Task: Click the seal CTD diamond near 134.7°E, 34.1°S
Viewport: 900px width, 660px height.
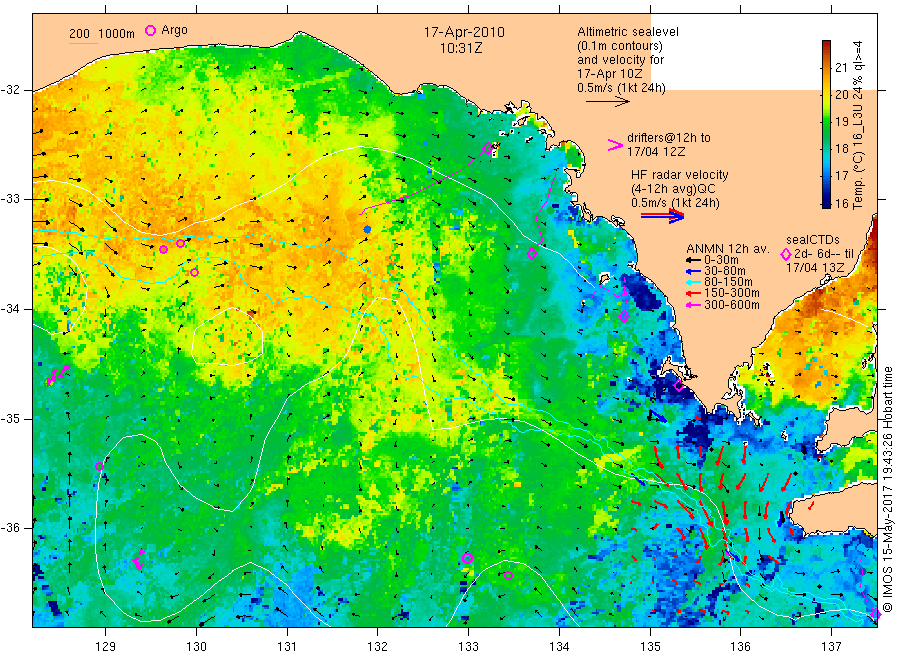Action: point(624,316)
